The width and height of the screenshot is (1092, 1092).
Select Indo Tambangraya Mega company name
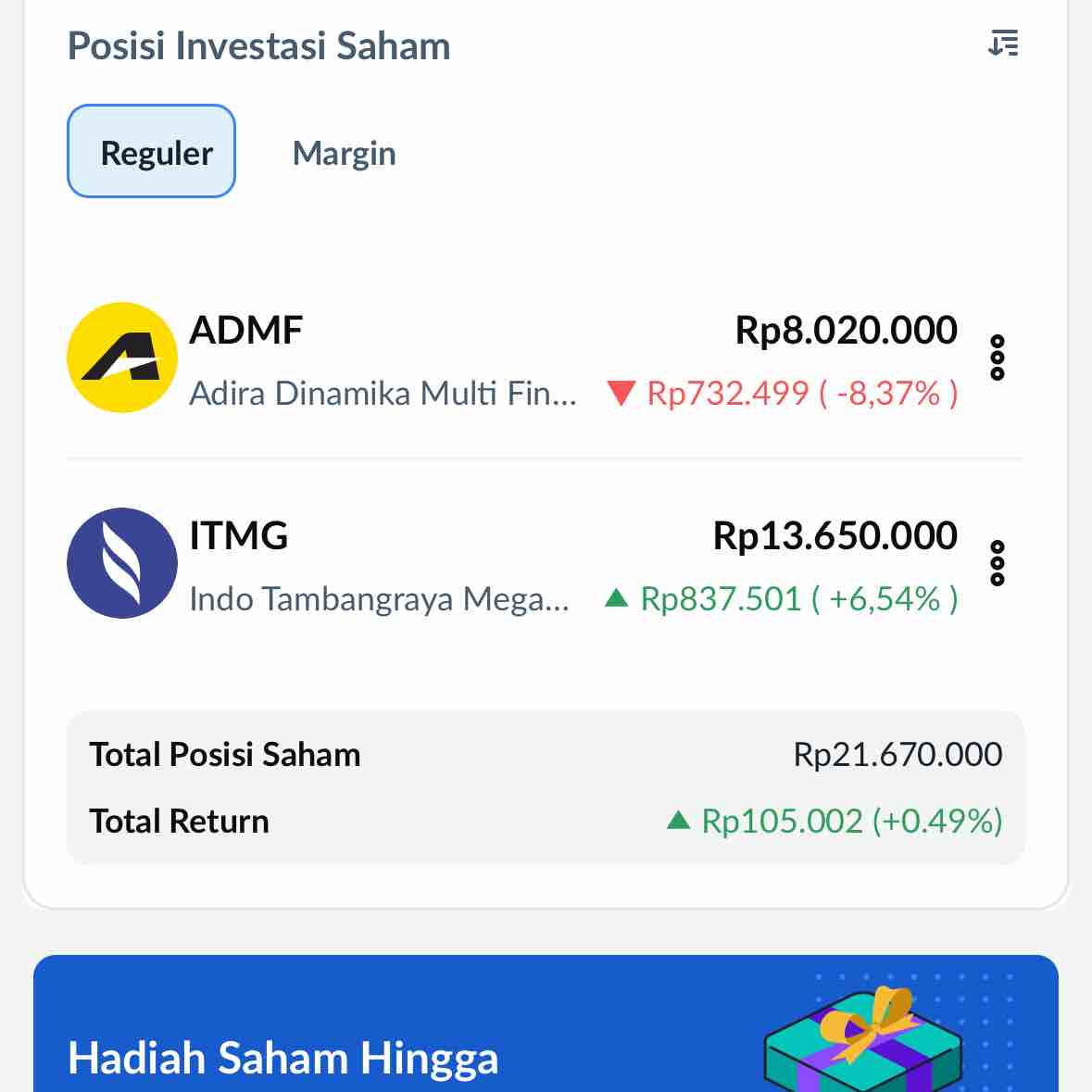379,599
